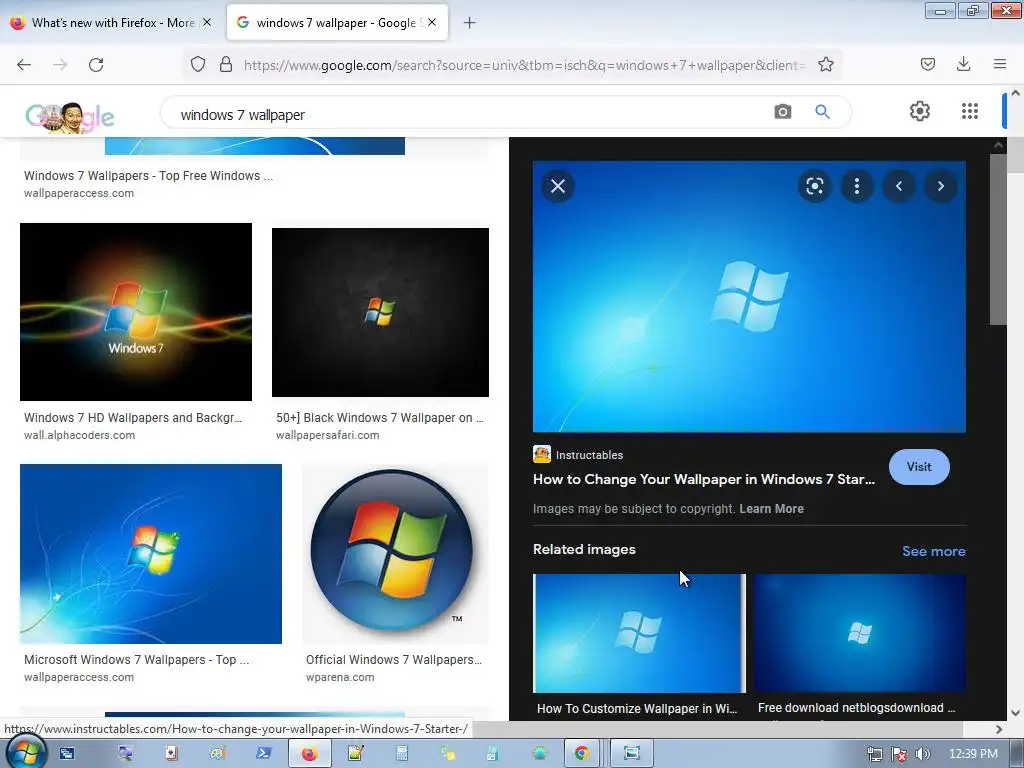Open Google quick settings gear
Screen dimensions: 1024x768
[x=920, y=111]
